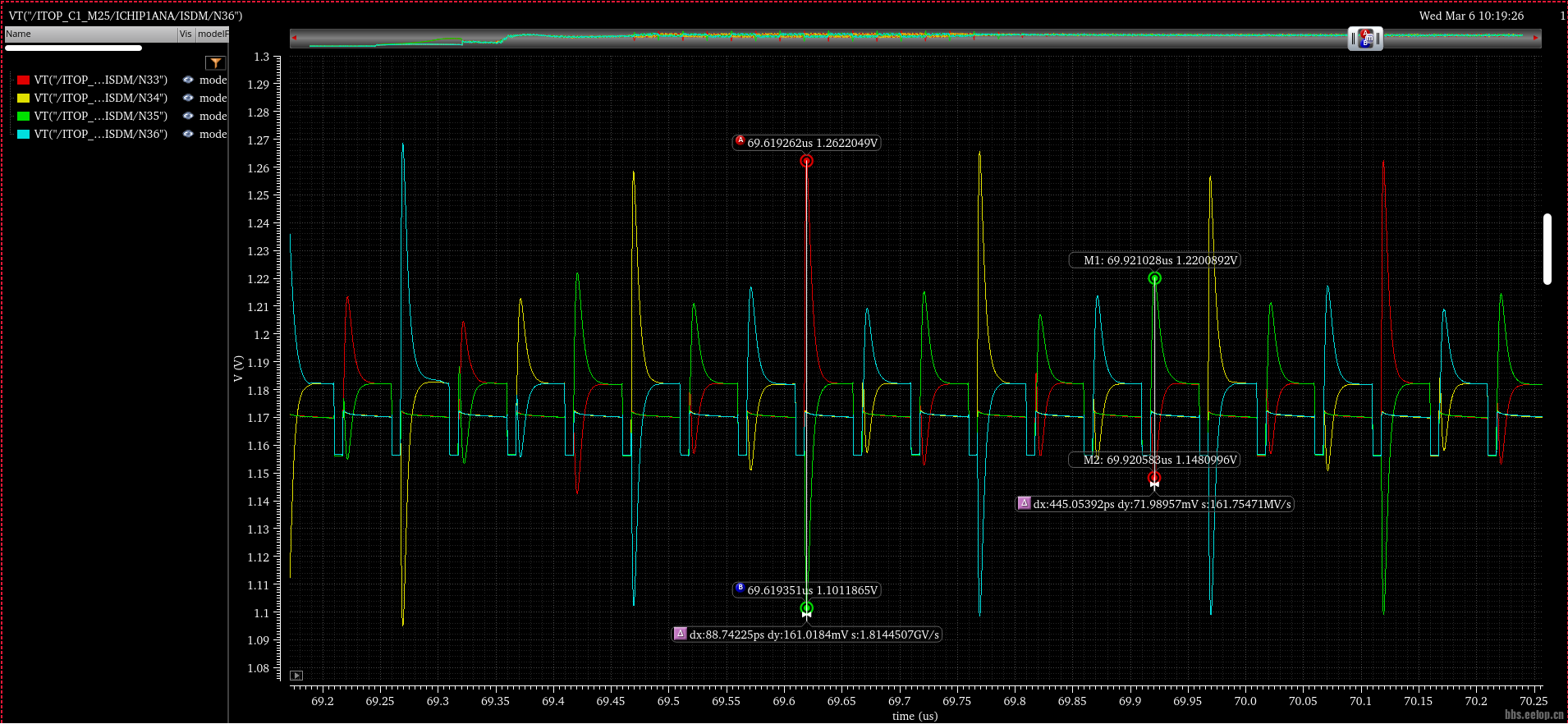Click the left red arrow of overview strip
This screenshot has height=724, width=1568.
pyautogui.click(x=294, y=38)
